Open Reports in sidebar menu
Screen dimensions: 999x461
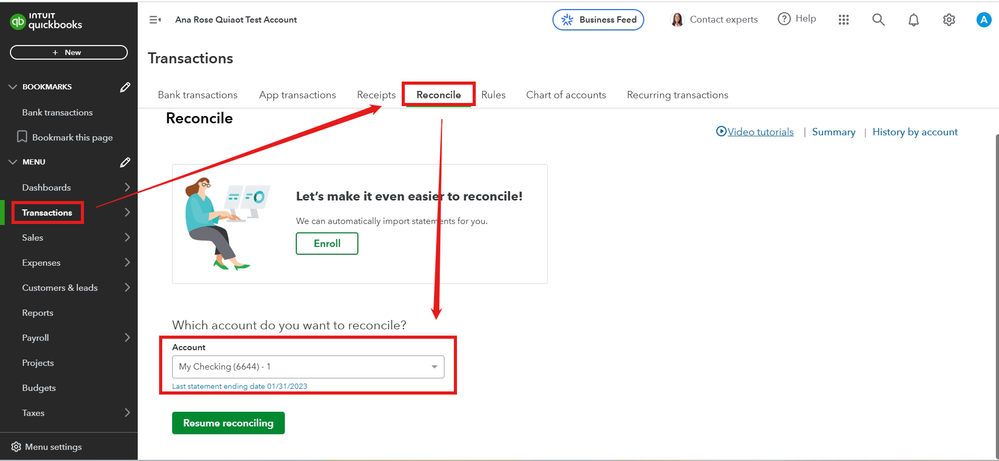pyautogui.click(x=38, y=313)
